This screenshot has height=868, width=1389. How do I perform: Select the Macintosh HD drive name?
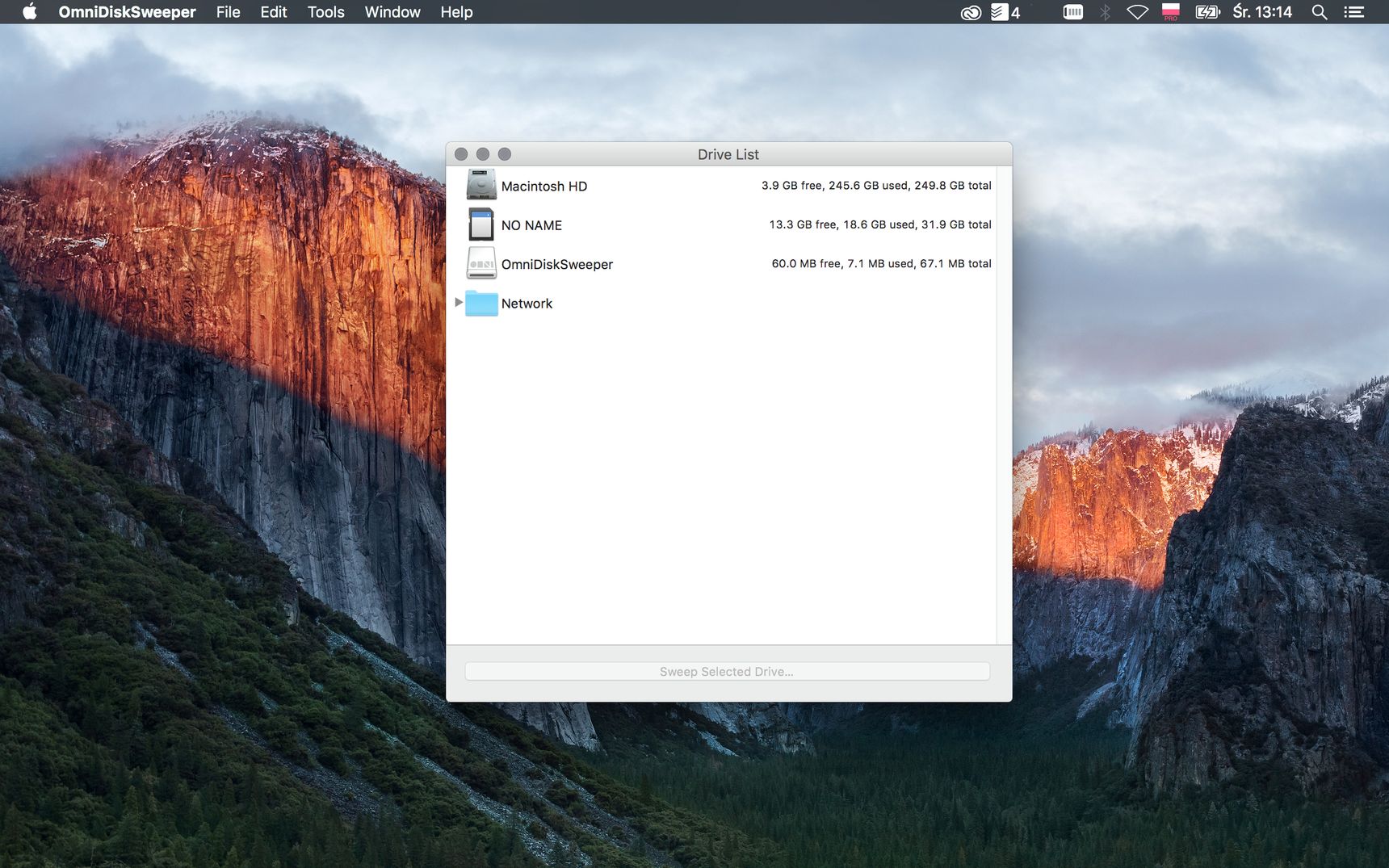click(x=544, y=187)
